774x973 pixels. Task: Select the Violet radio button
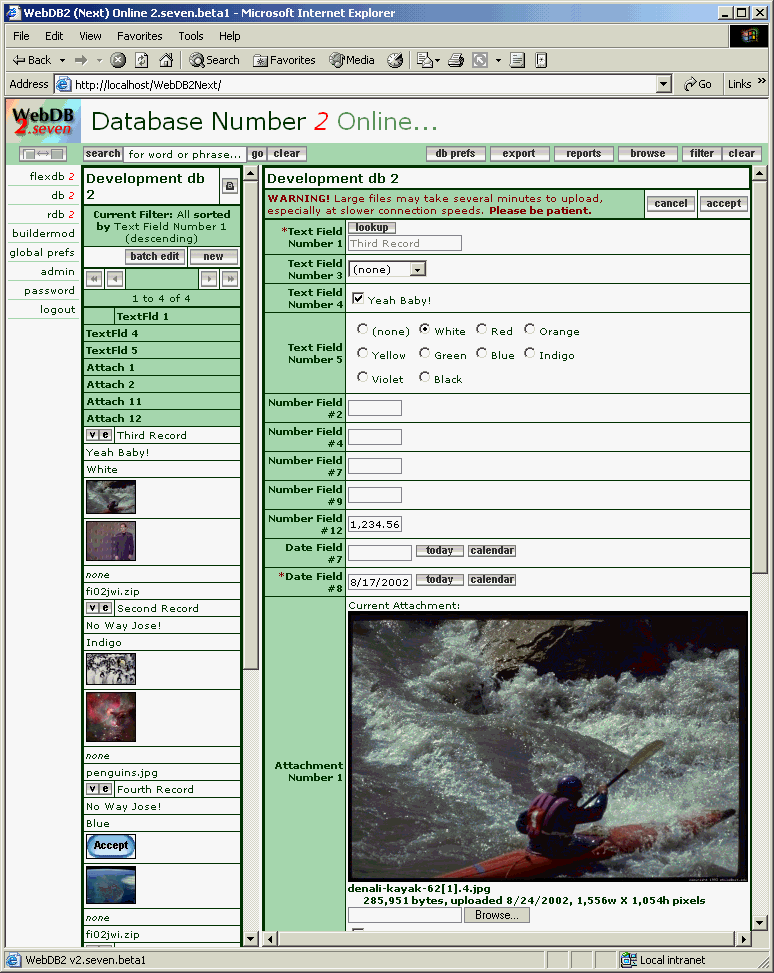(x=362, y=377)
